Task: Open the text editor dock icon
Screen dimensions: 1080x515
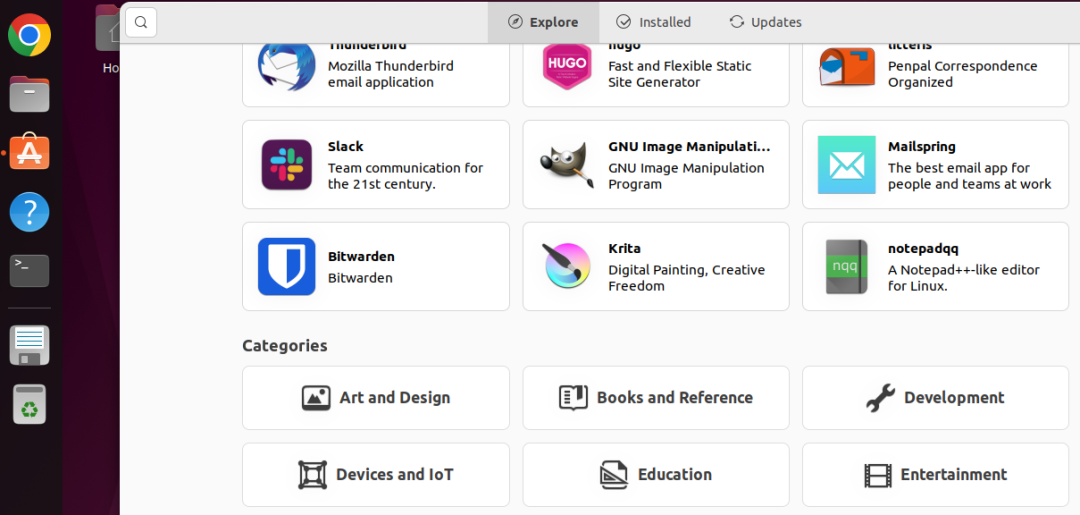Action: (x=29, y=344)
